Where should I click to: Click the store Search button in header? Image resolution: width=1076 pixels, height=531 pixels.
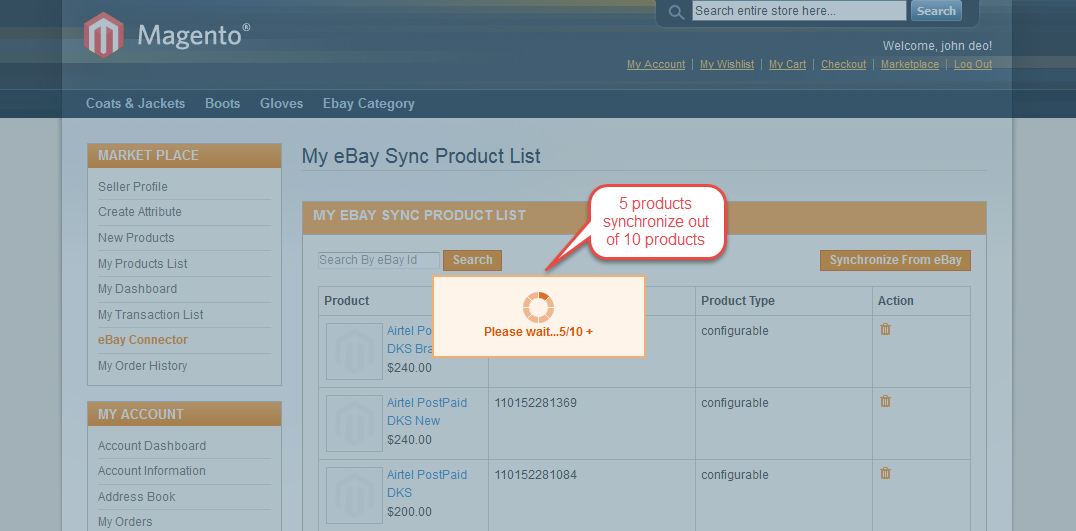(x=936, y=11)
